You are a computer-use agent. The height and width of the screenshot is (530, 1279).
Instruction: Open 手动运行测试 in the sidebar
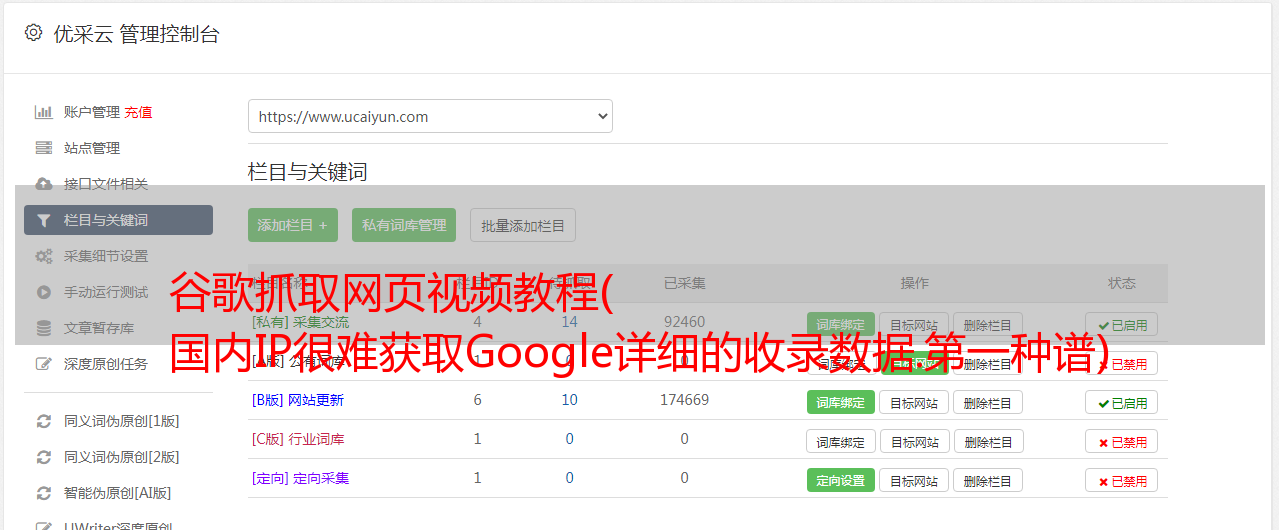click(x=106, y=292)
